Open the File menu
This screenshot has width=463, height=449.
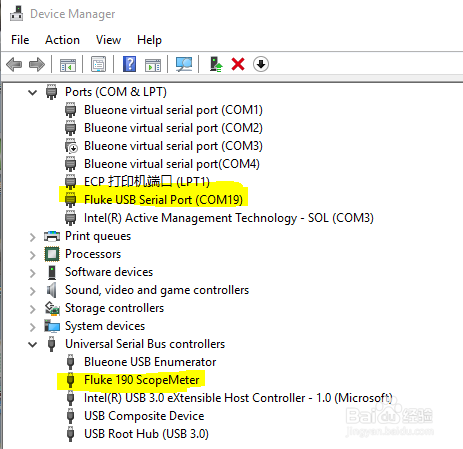click(20, 40)
